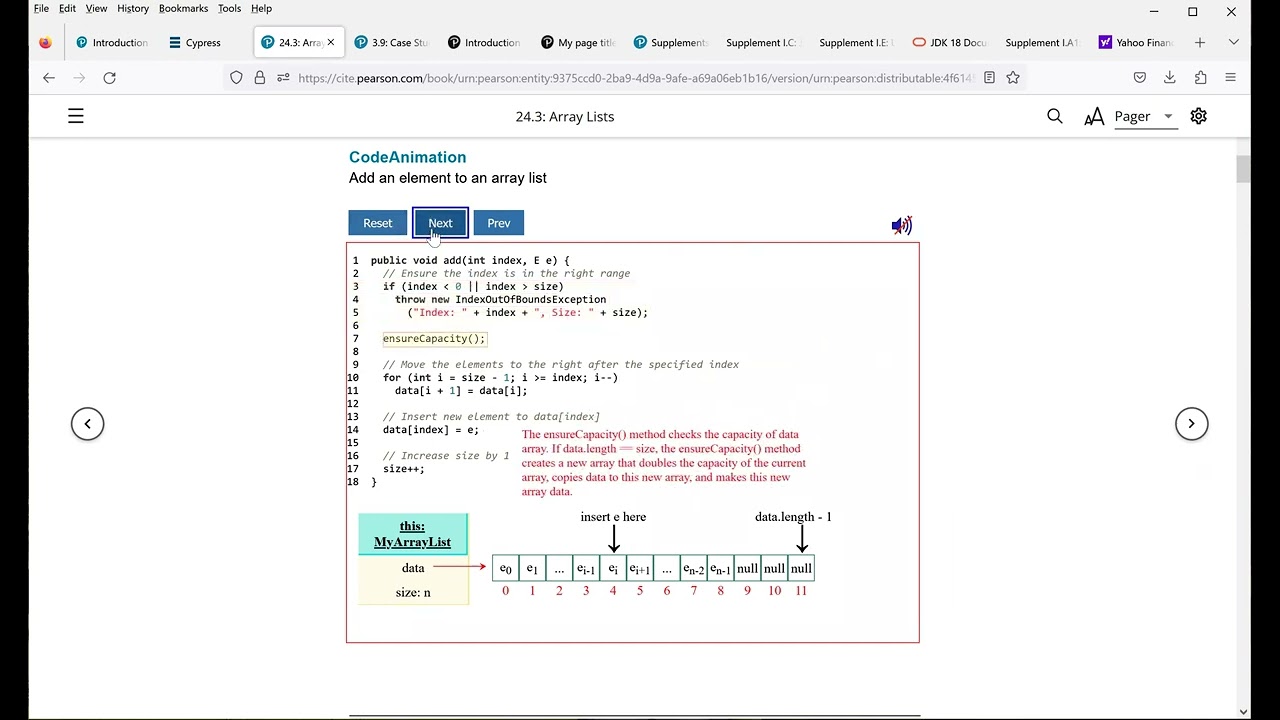Screen dimensions: 1280x720
Task: Open the Firefox application menu icon
Action: pyautogui.click(x=1231, y=78)
